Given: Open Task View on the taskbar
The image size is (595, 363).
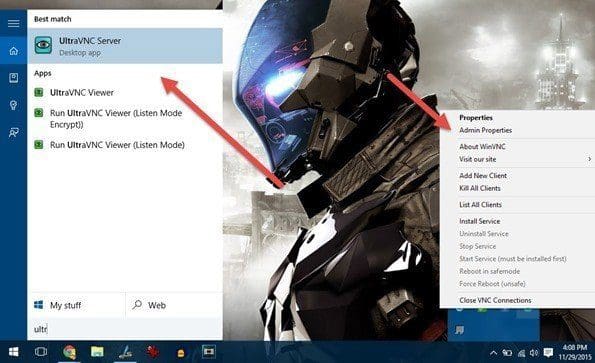Looking at the screenshot, I should pos(41,352).
